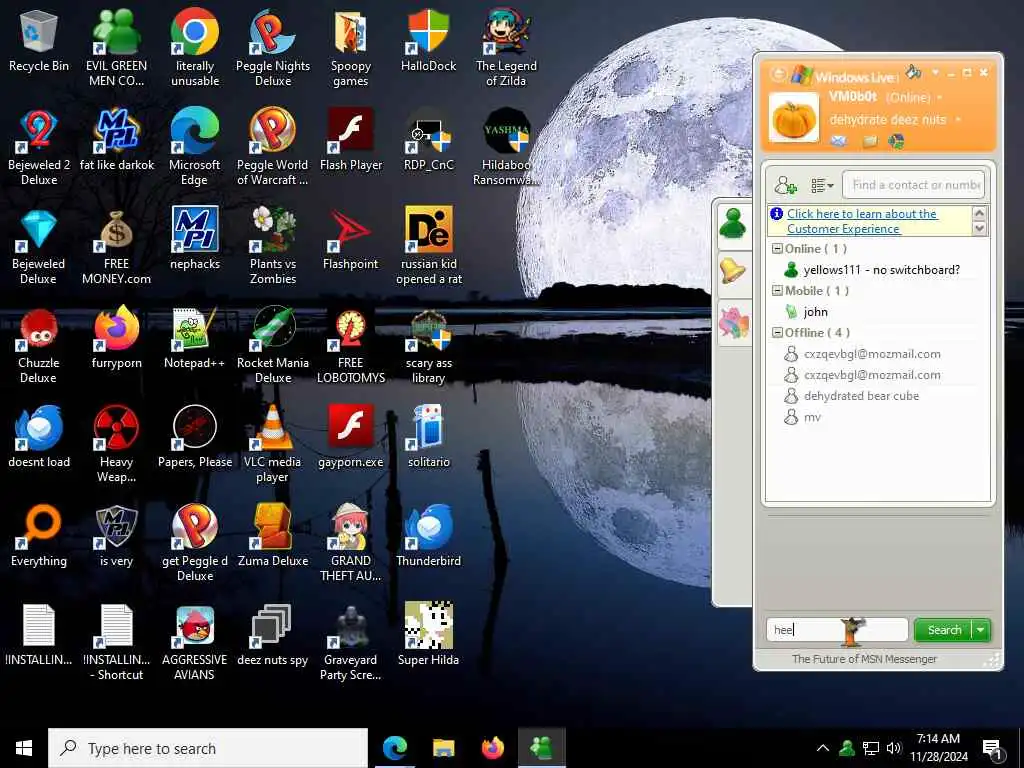Select the RDP_CnC desktop icon
This screenshot has width=1024, height=768.
[x=428, y=140]
